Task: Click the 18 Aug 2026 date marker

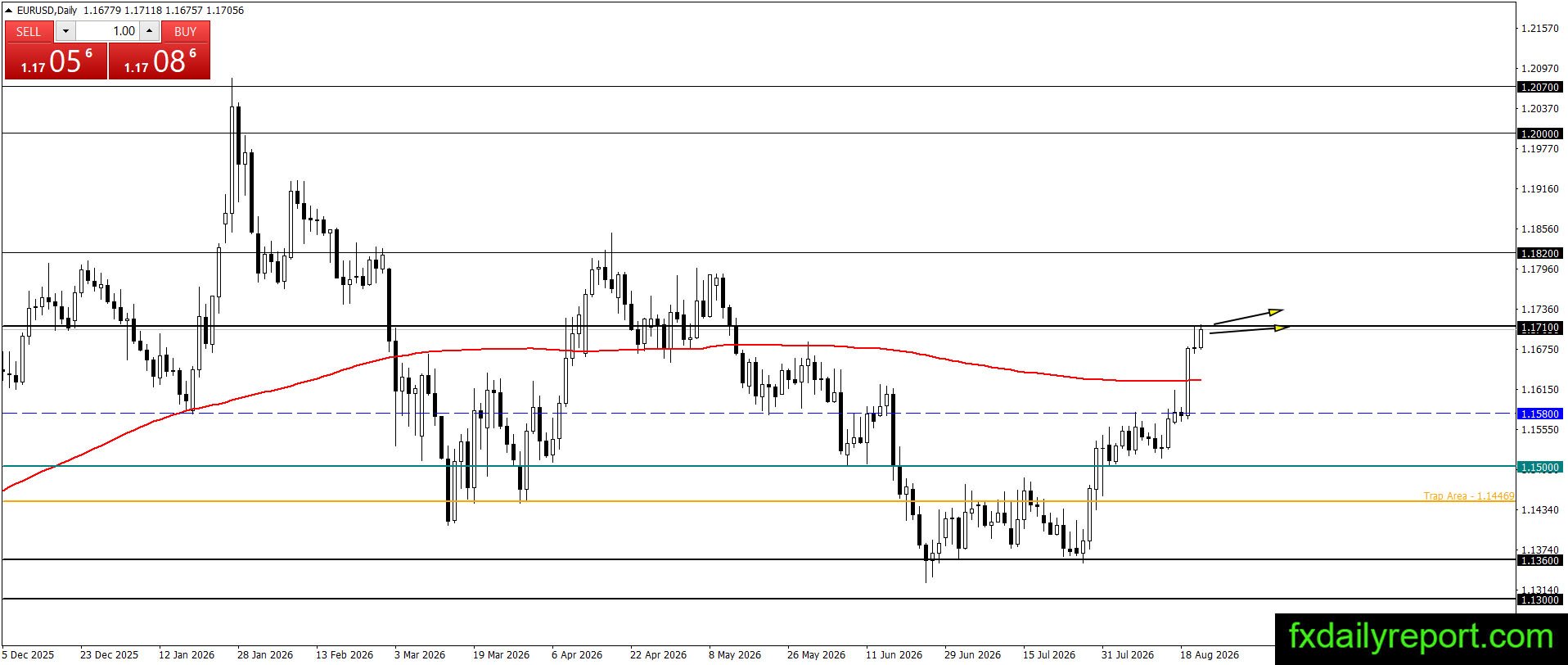Action: pyautogui.click(x=1209, y=654)
